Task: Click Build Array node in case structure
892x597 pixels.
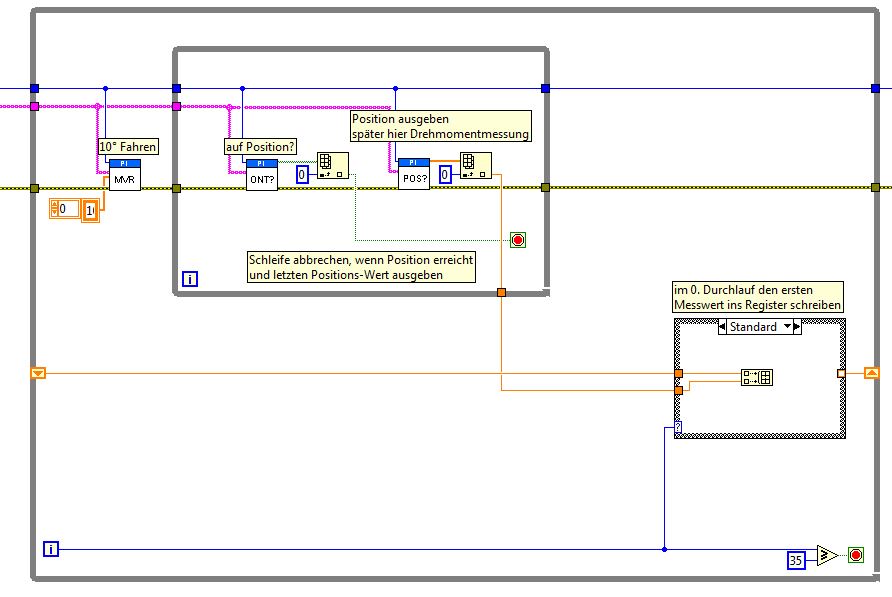Action: [x=757, y=377]
